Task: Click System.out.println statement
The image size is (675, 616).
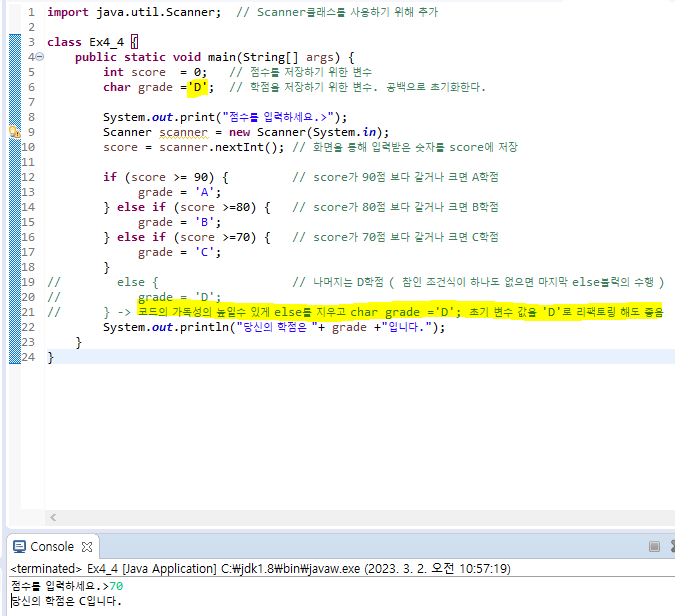Action: pos(274,327)
